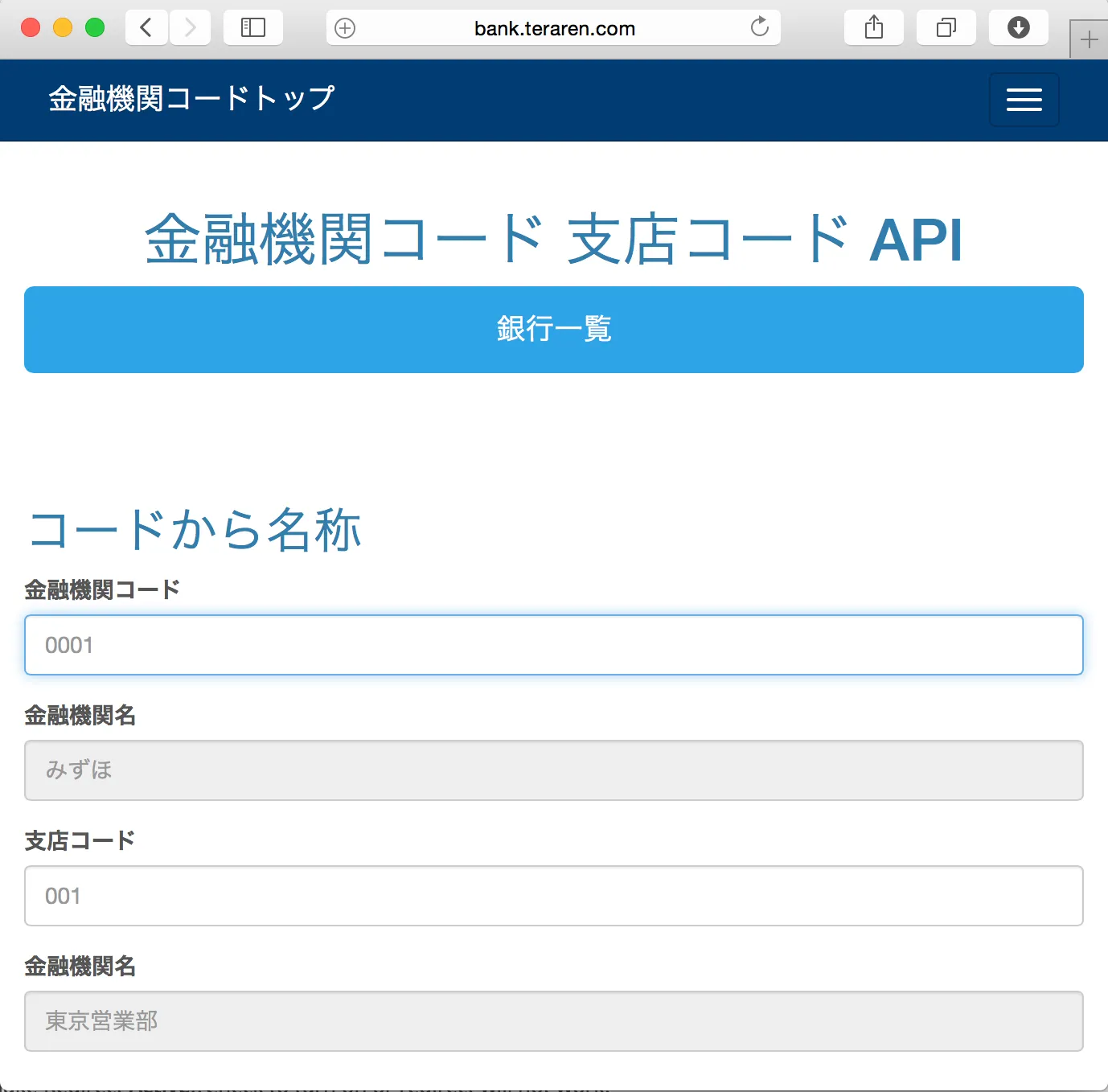Open the Downloads list
This screenshot has height=1092, width=1108.
point(1018,27)
